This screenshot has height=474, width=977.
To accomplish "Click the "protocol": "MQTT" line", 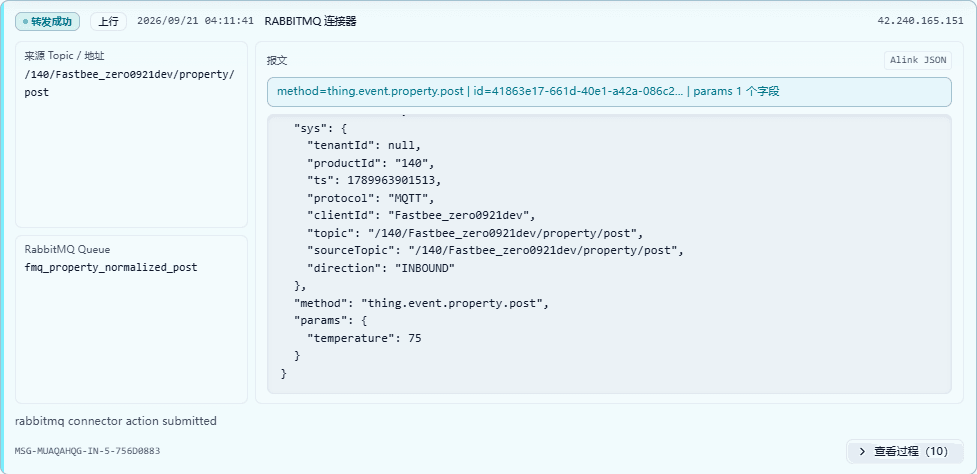I will point(370,198).
